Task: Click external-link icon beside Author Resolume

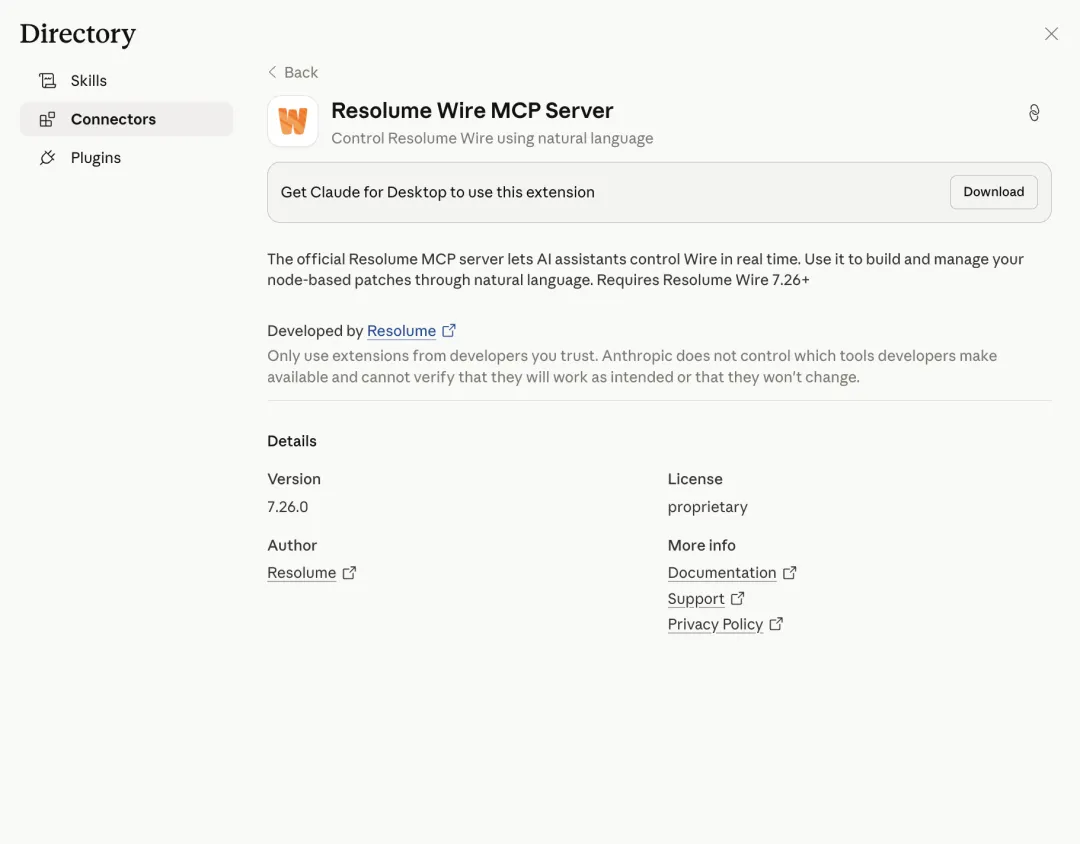Action: (x=349, y=573)
